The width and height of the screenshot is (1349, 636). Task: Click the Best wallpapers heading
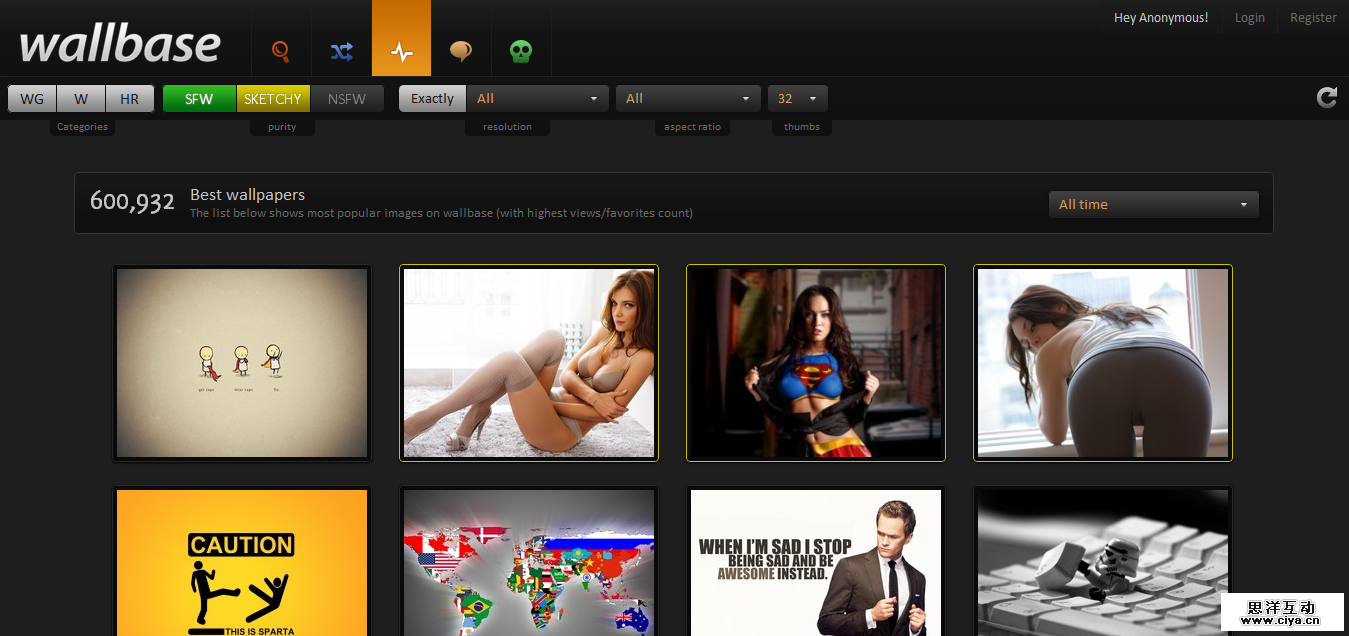pos(247,194)
